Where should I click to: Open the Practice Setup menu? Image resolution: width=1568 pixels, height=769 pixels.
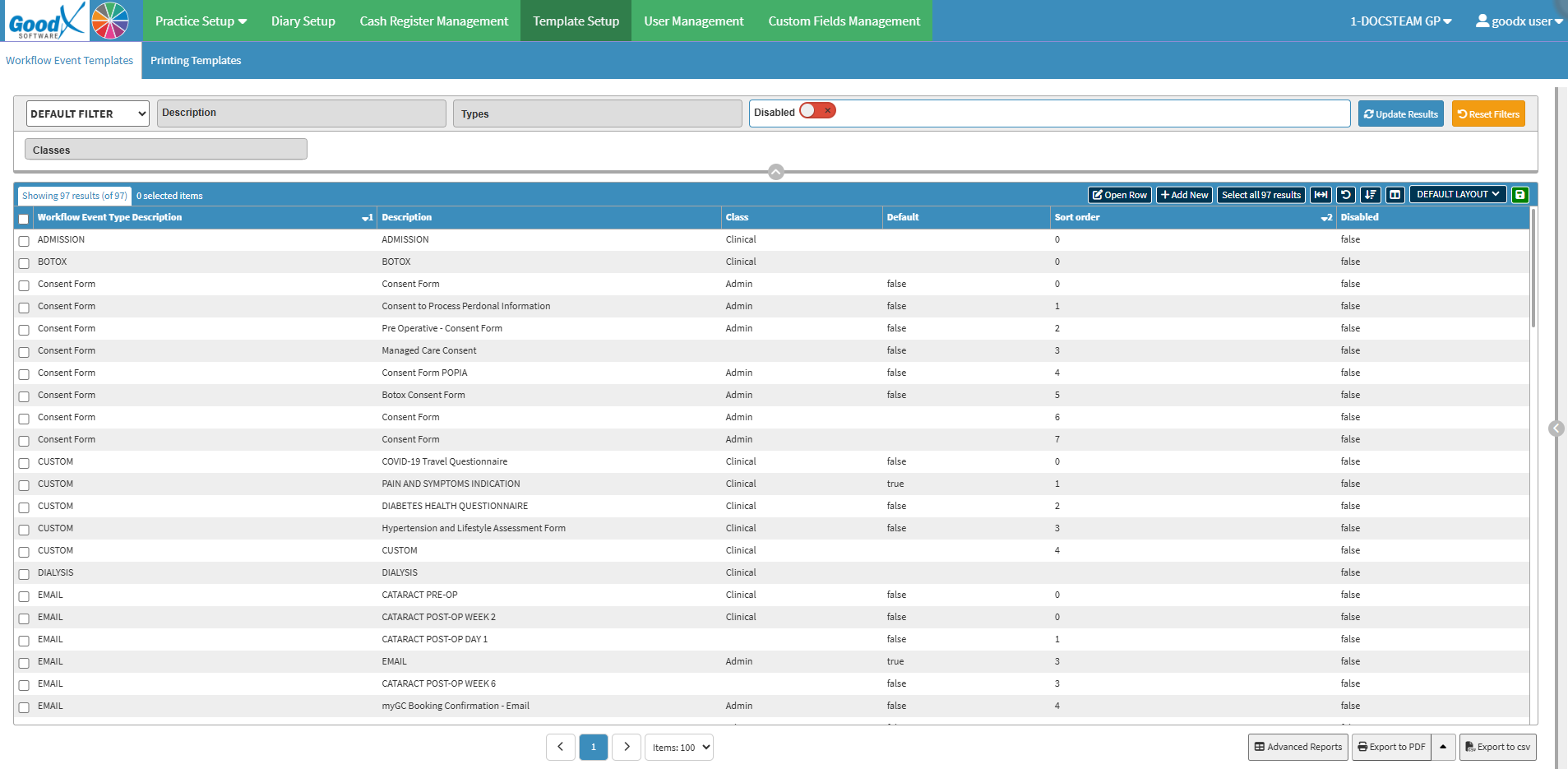201,21
